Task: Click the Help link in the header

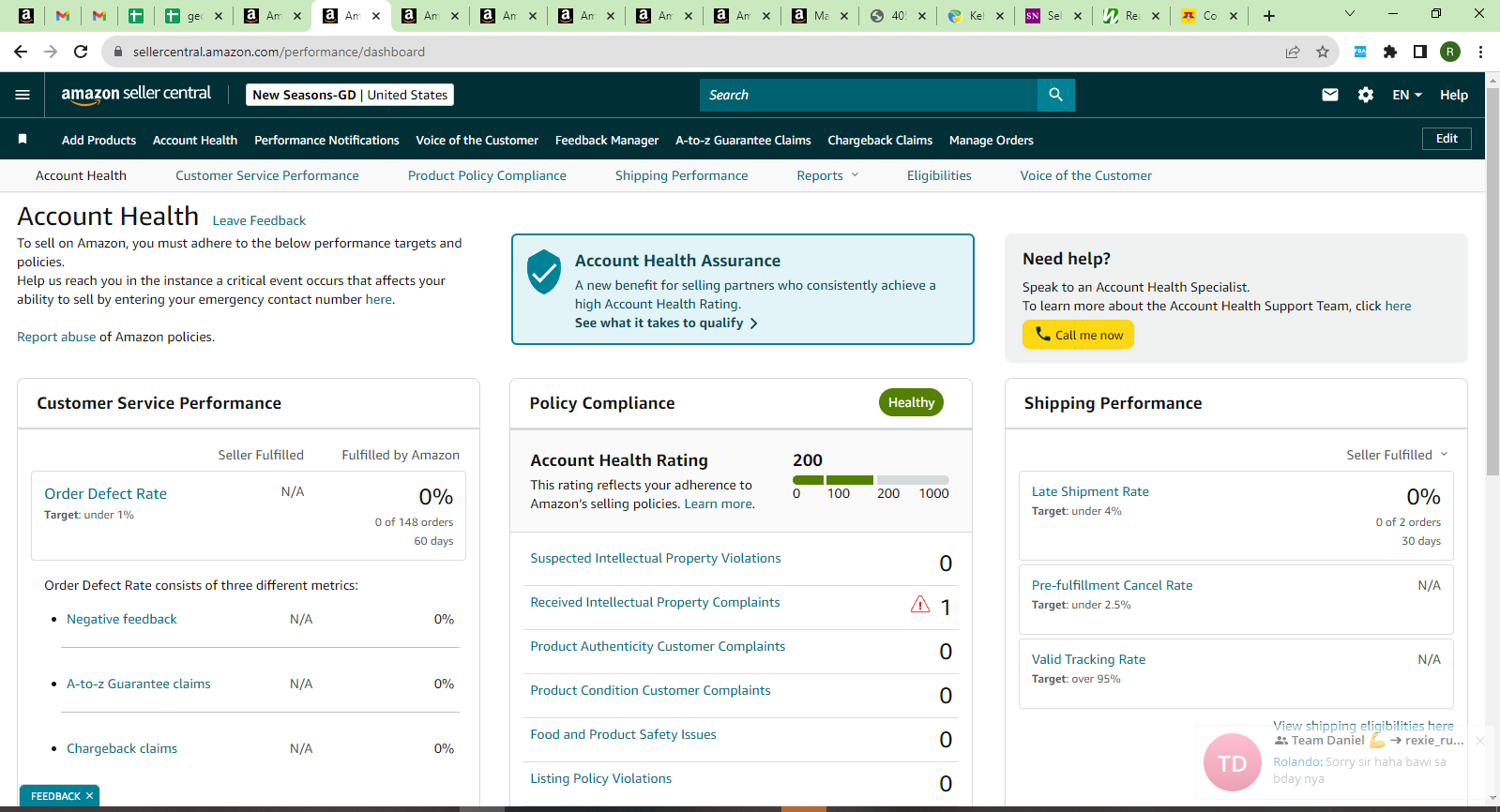Action: 1454,95
